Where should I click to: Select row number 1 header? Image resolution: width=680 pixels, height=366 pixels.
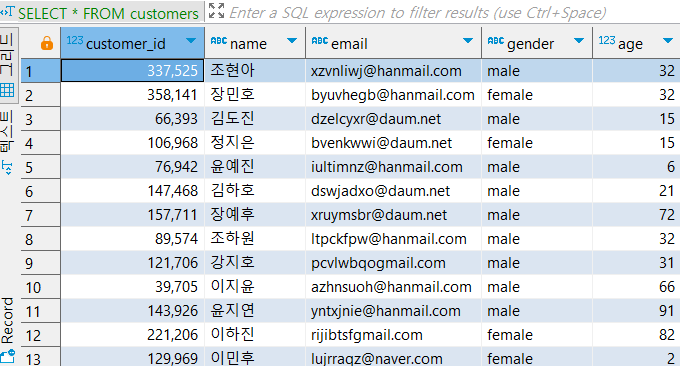click(x=41, y=71)
